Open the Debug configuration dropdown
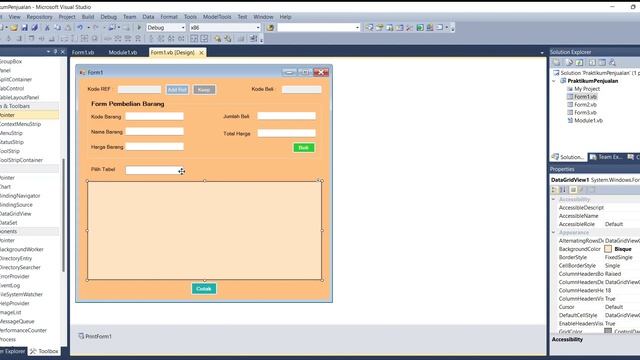 (x=183, y=27)
